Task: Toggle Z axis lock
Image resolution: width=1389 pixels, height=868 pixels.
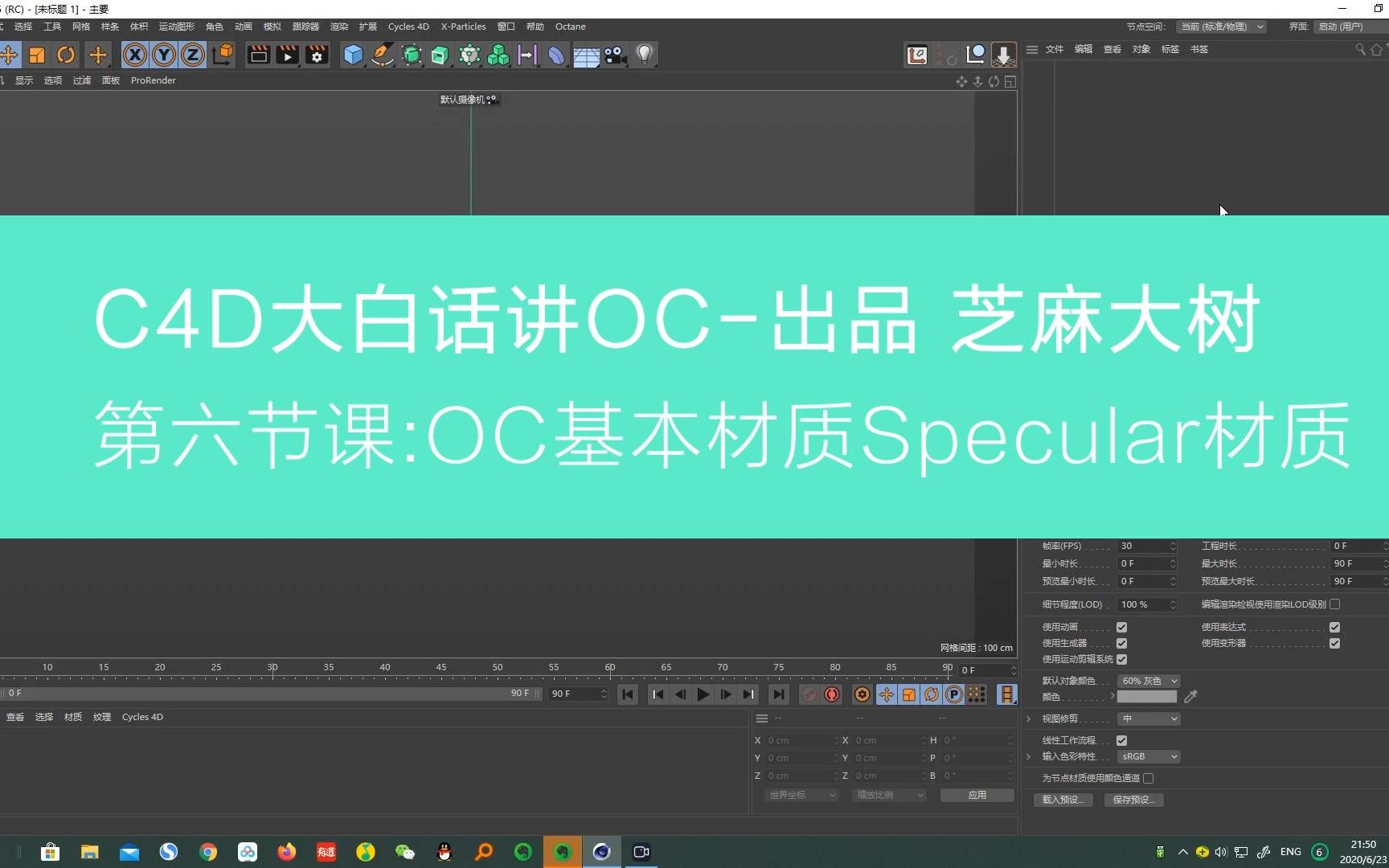Action: pos(193,55)
